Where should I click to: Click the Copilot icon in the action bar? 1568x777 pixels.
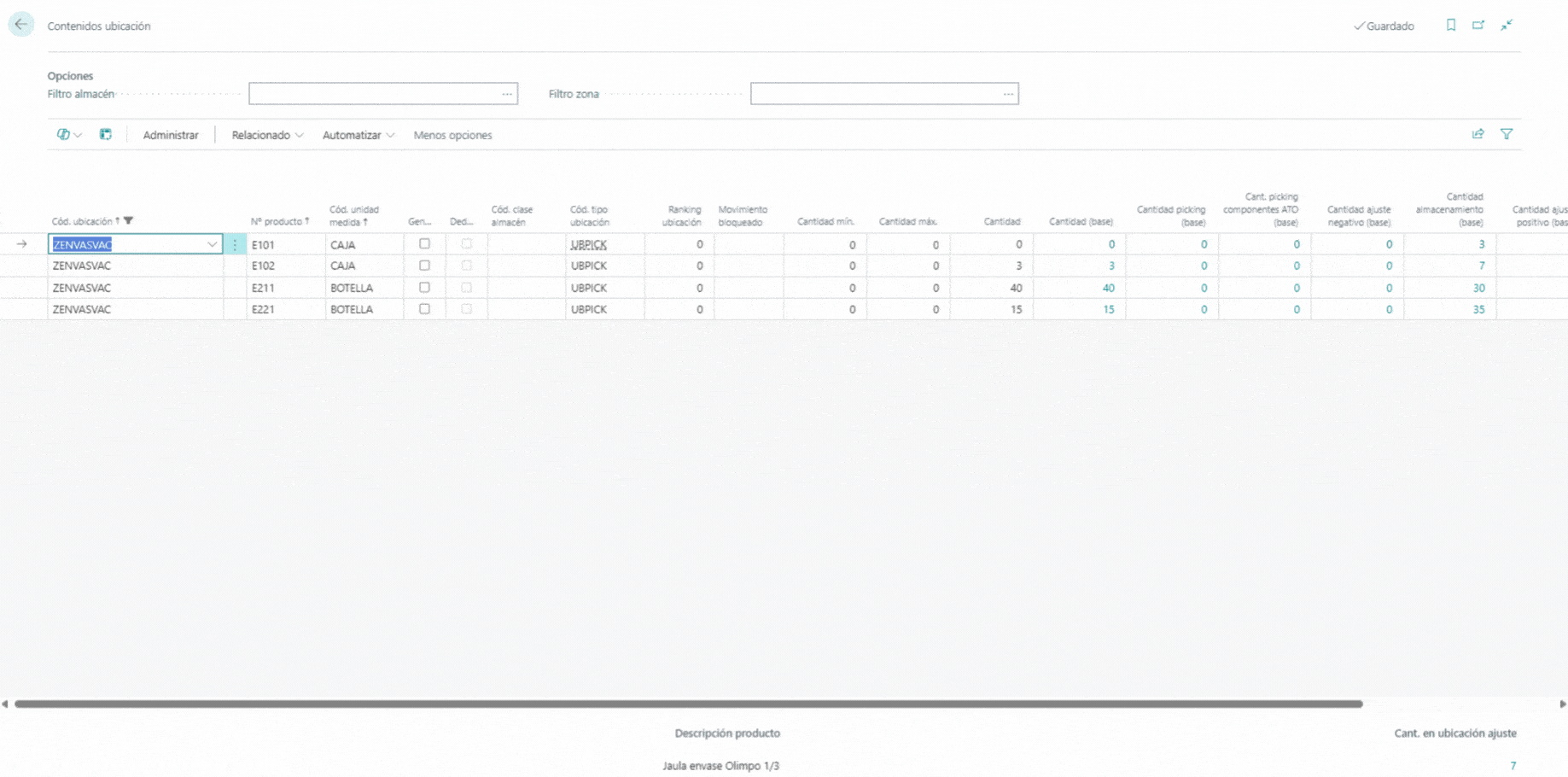(63, 135)
